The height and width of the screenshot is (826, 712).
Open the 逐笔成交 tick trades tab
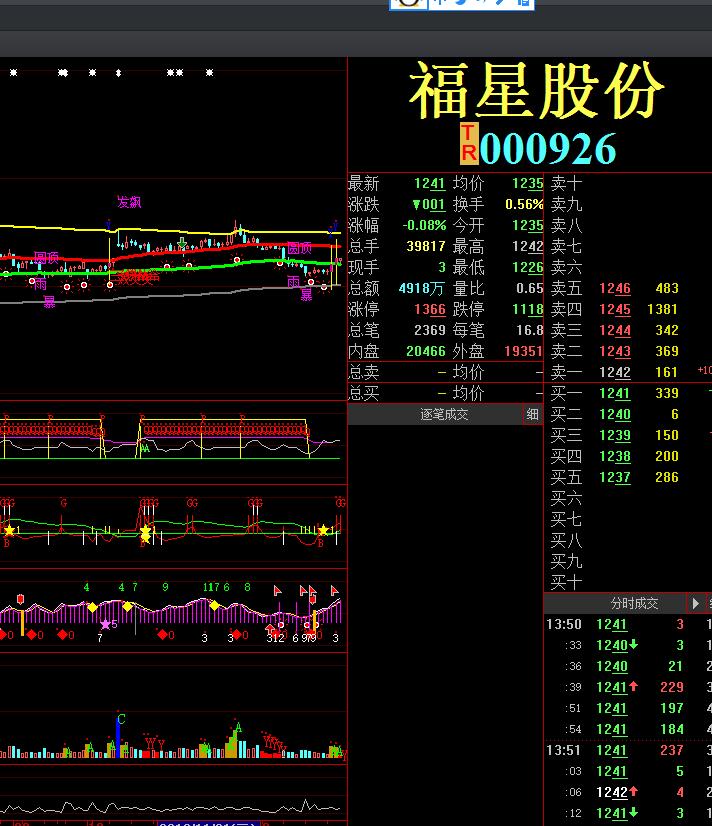(x=444, y=415)
